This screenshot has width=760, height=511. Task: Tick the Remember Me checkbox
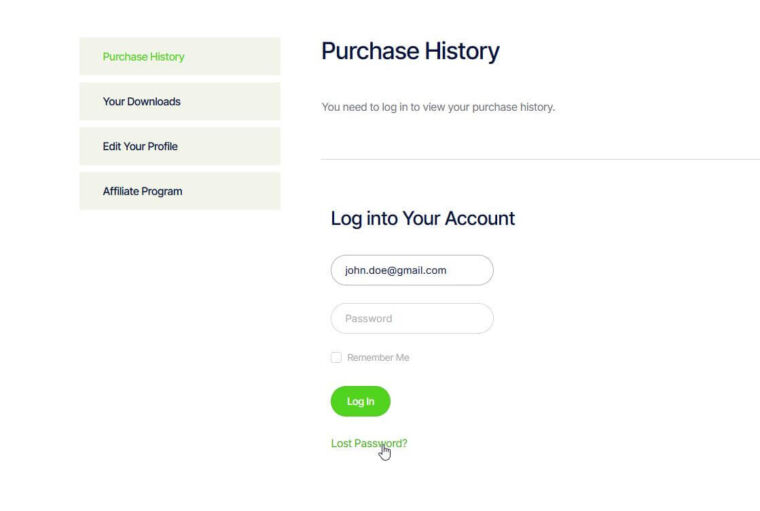click(336, 357)
